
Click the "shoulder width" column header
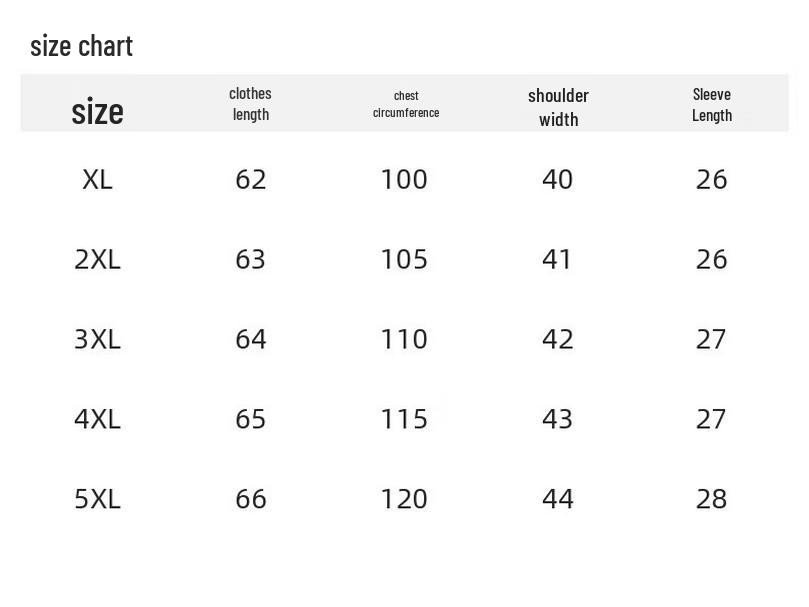pyautogui.click(x=558, y=107)
